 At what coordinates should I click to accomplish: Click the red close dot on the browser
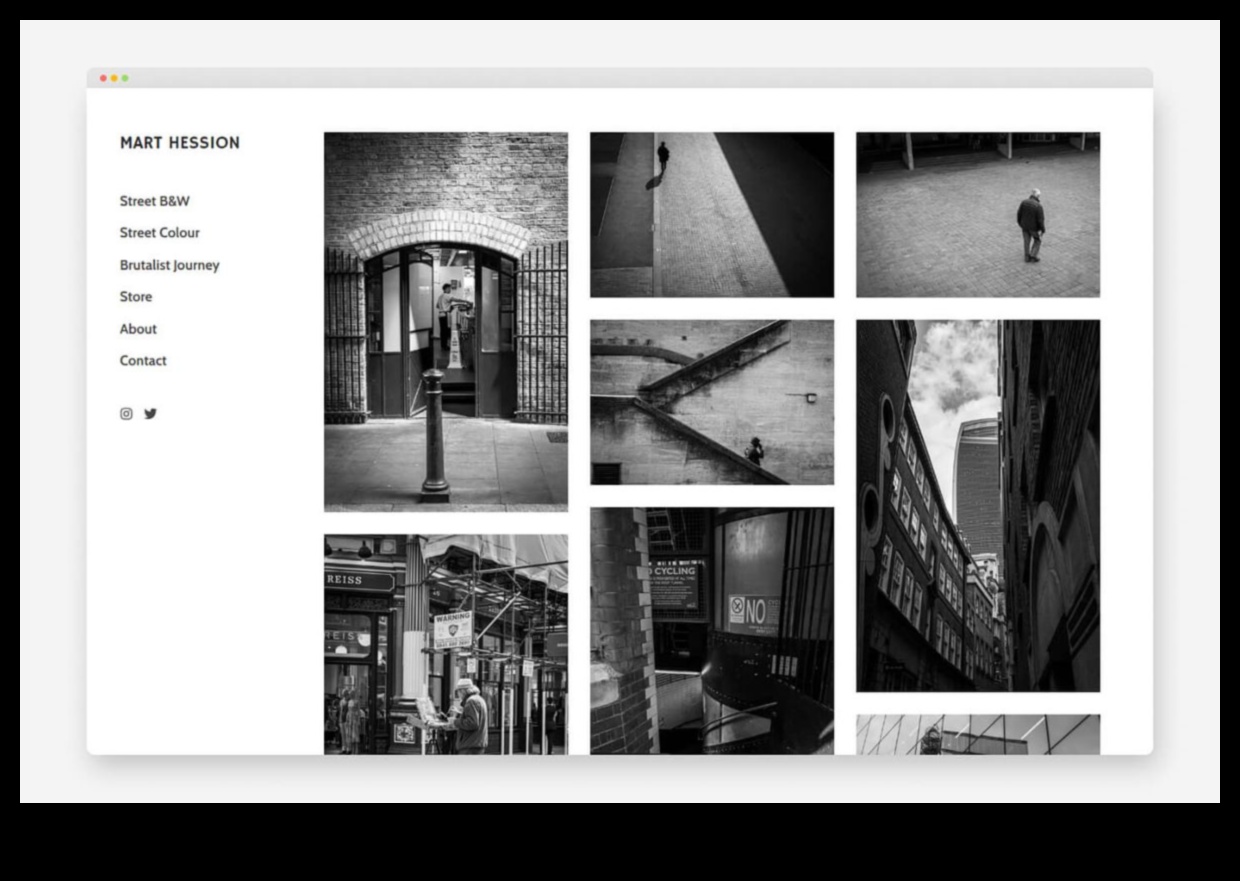coord(102,79)
